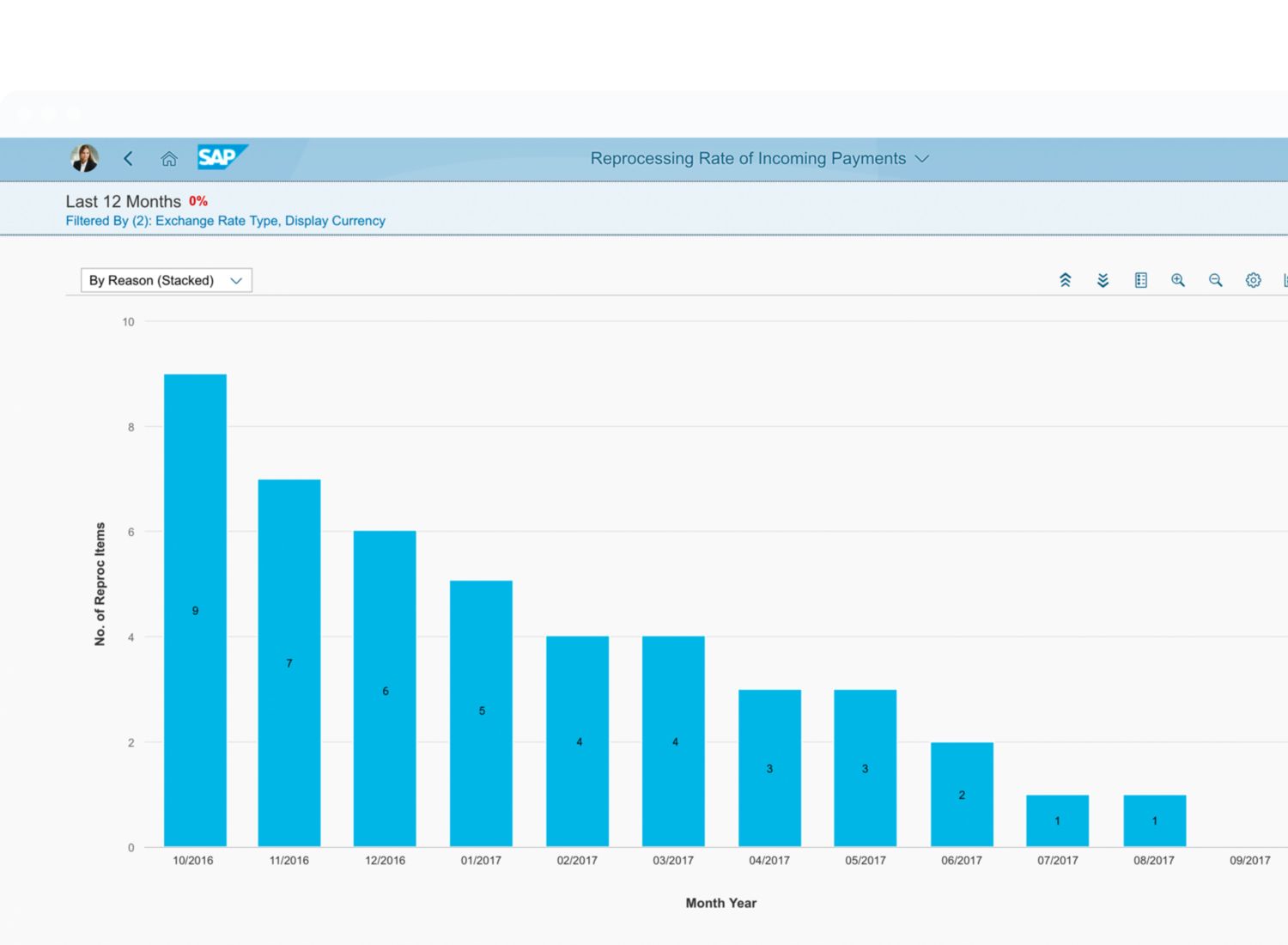Go back using the back arrow
Viewport: 1288px width, 945px height.
[x=129, y=158]
